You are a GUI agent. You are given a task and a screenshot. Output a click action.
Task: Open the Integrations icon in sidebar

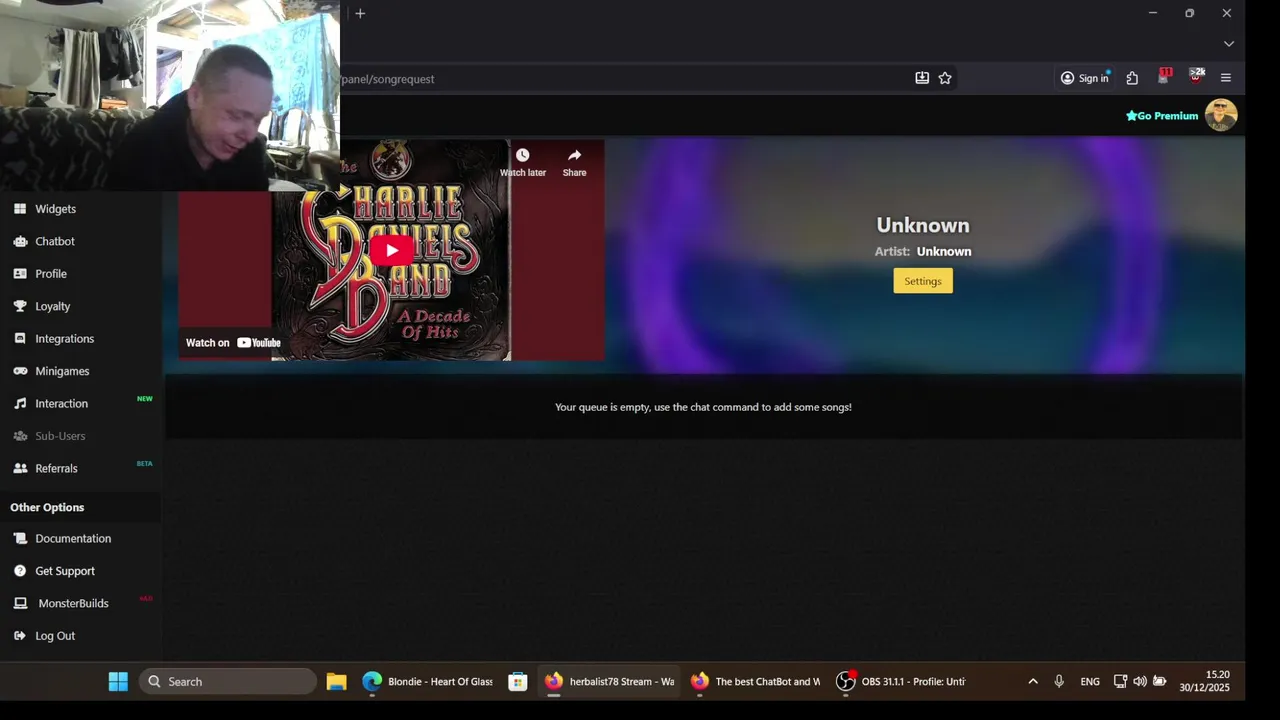[x=20, y=339]
